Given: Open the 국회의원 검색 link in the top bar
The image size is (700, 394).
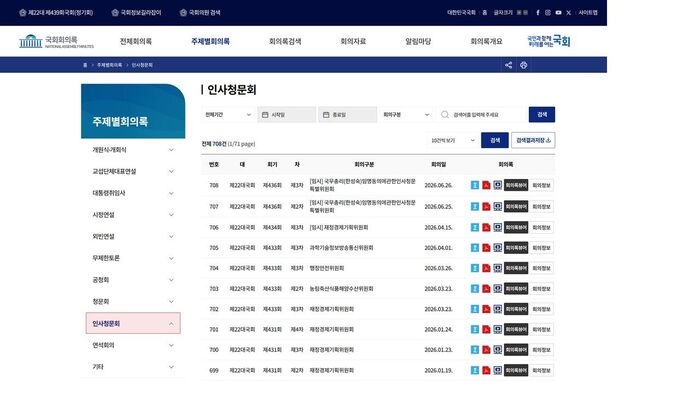Looking at the screenshot, I should [200, 12].
